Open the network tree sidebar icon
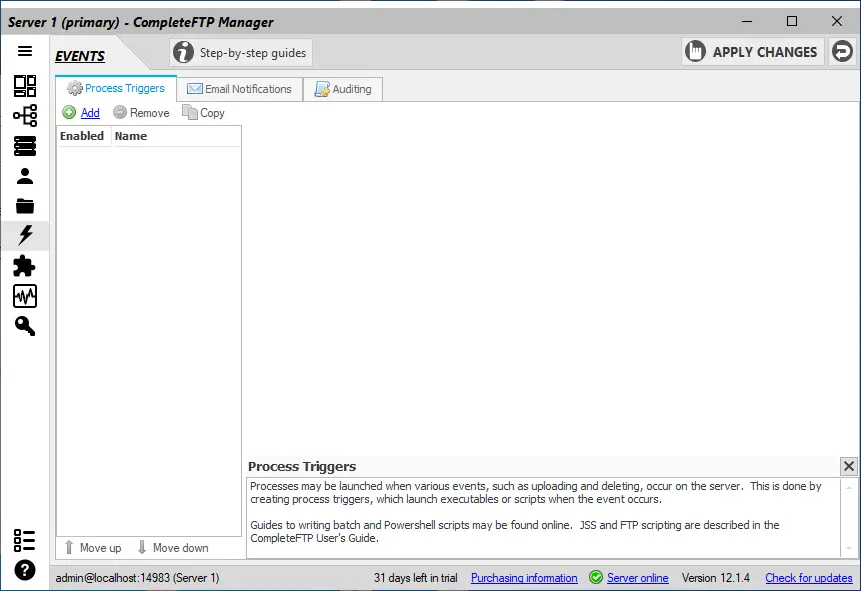This screenshot has width=861, height=591. click(x=25, y=115)
